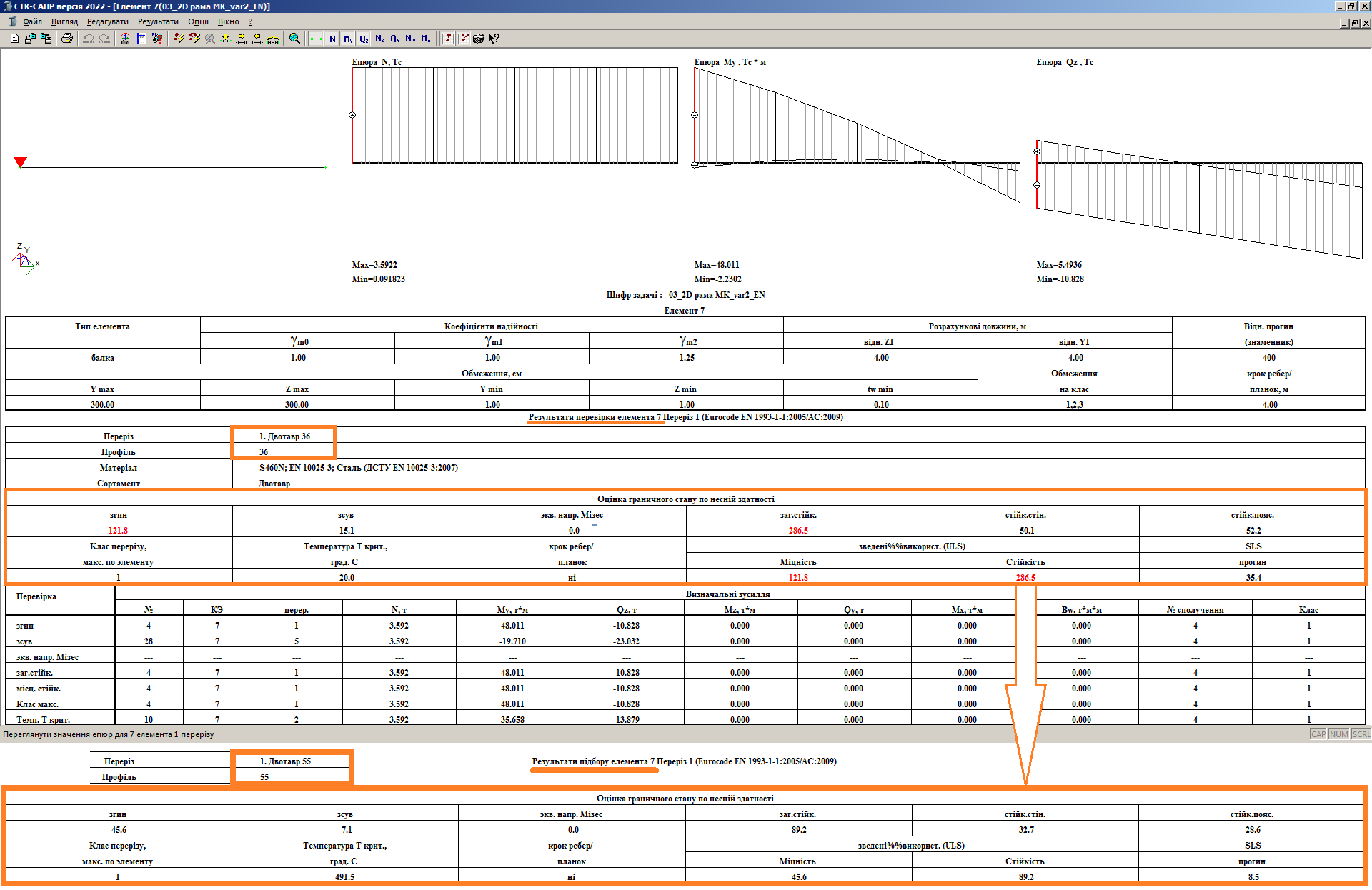1372x890 pixels.
Task: Restore the inner document window
Action: coord(1354,23)
